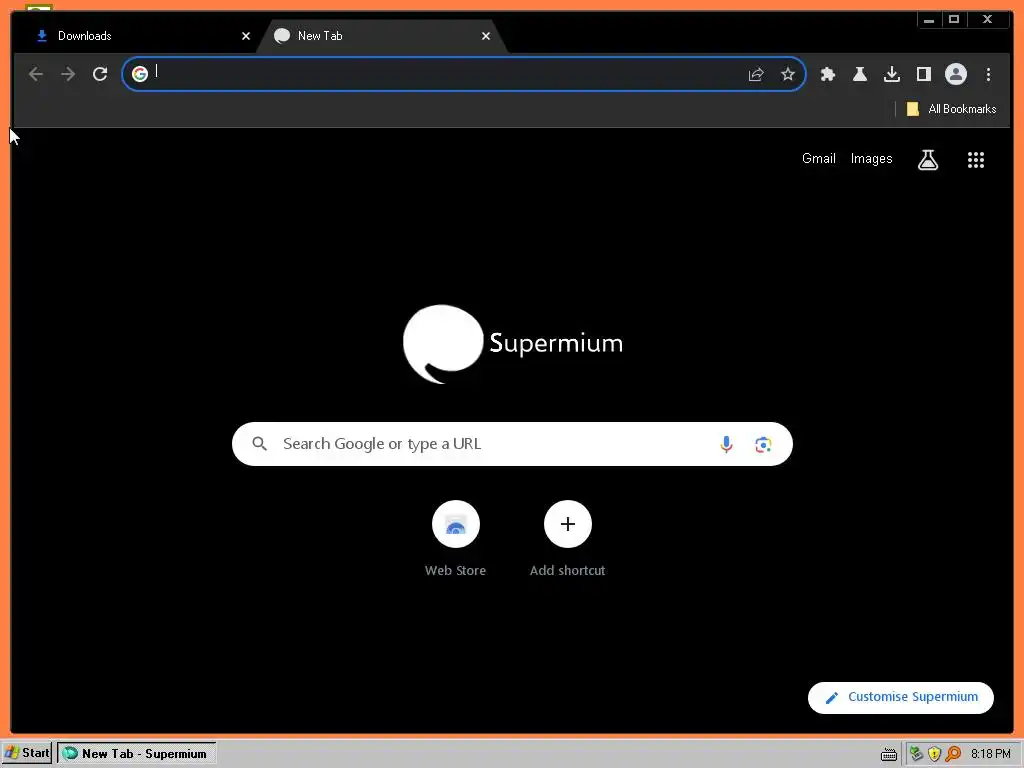This screenshot has width=1024, height=768.
Task: Click the 8:18 PM clock
Action: pyautogui.click(x=991, y=754)
